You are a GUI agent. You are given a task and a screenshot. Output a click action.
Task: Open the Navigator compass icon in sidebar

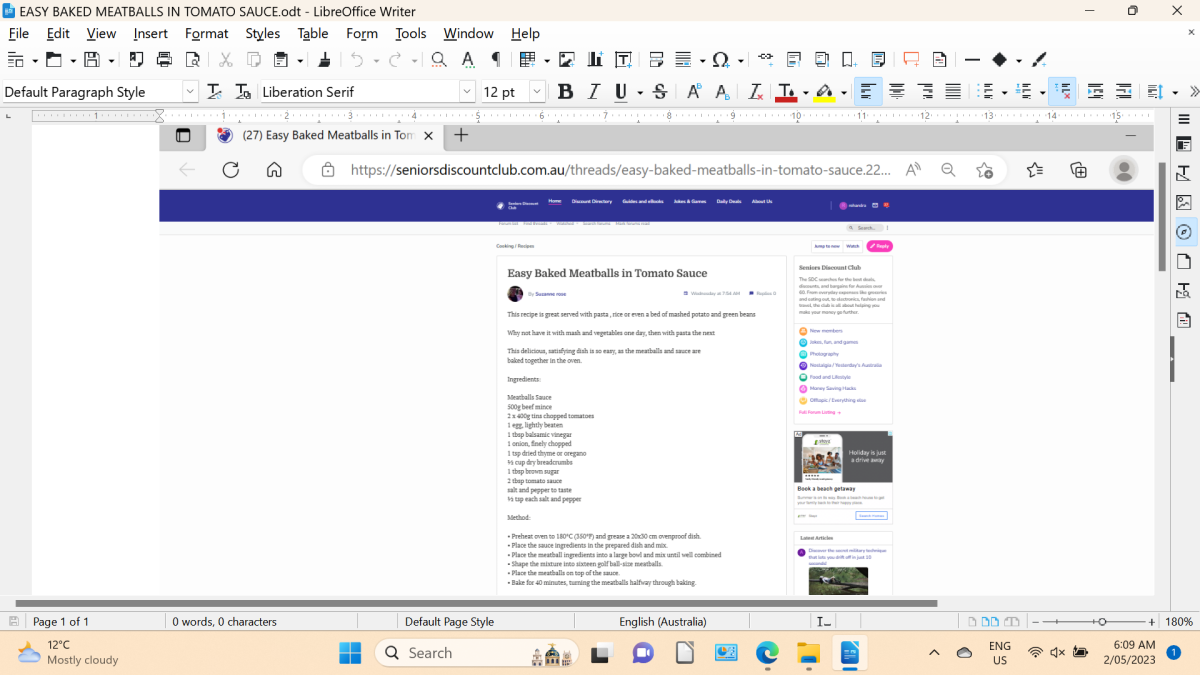point(1184,232)
